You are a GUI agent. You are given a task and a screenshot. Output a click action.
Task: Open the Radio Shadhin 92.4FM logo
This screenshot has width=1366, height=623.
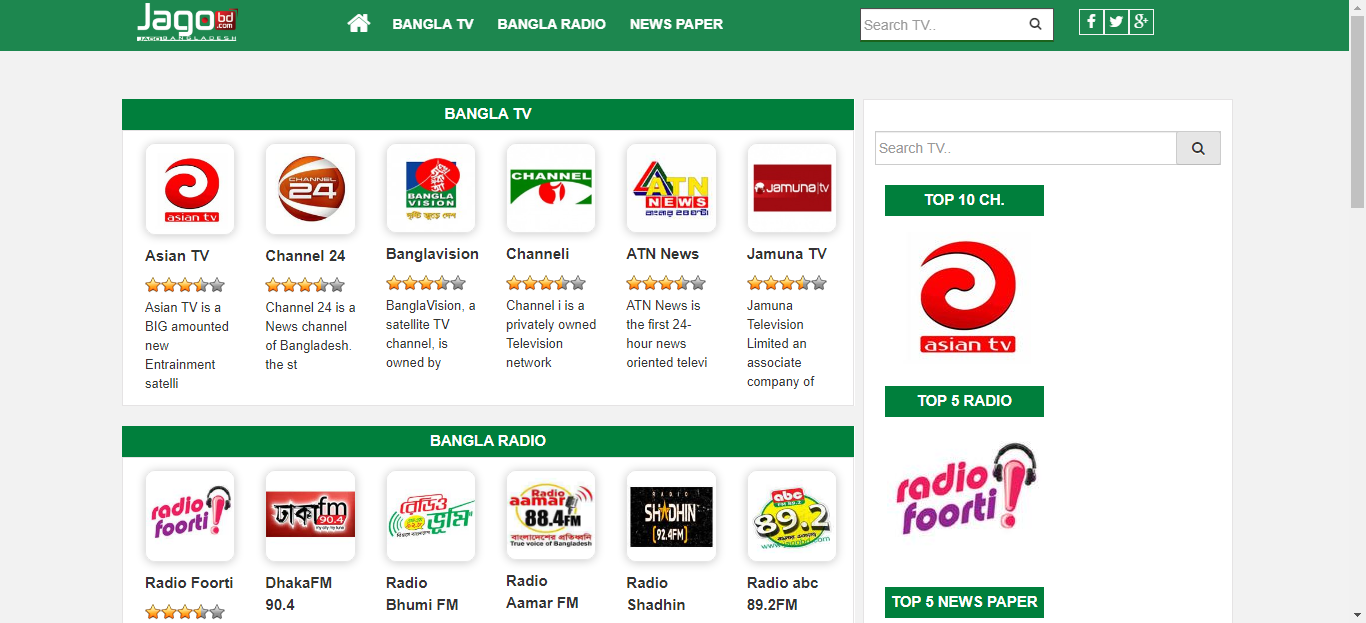[671, 515]
